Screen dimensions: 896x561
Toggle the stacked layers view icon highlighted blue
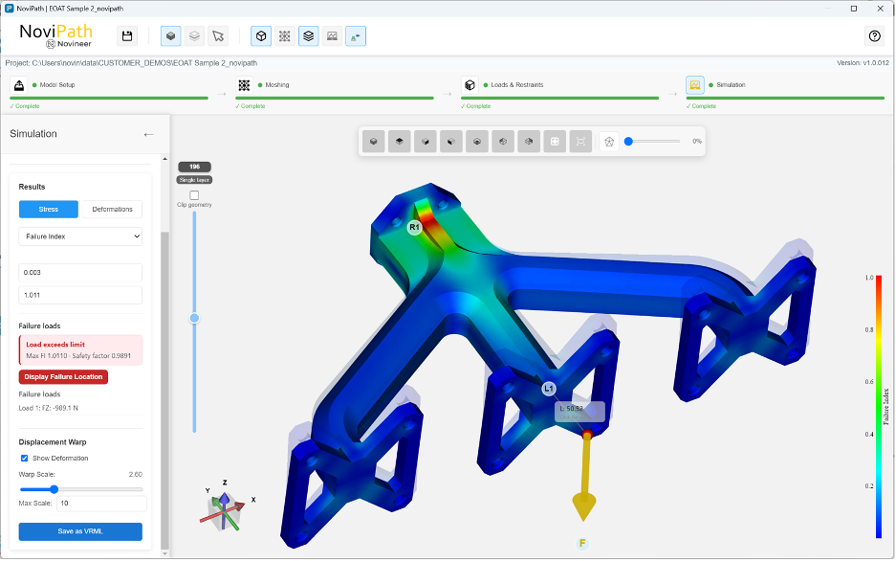click(309, 36)
